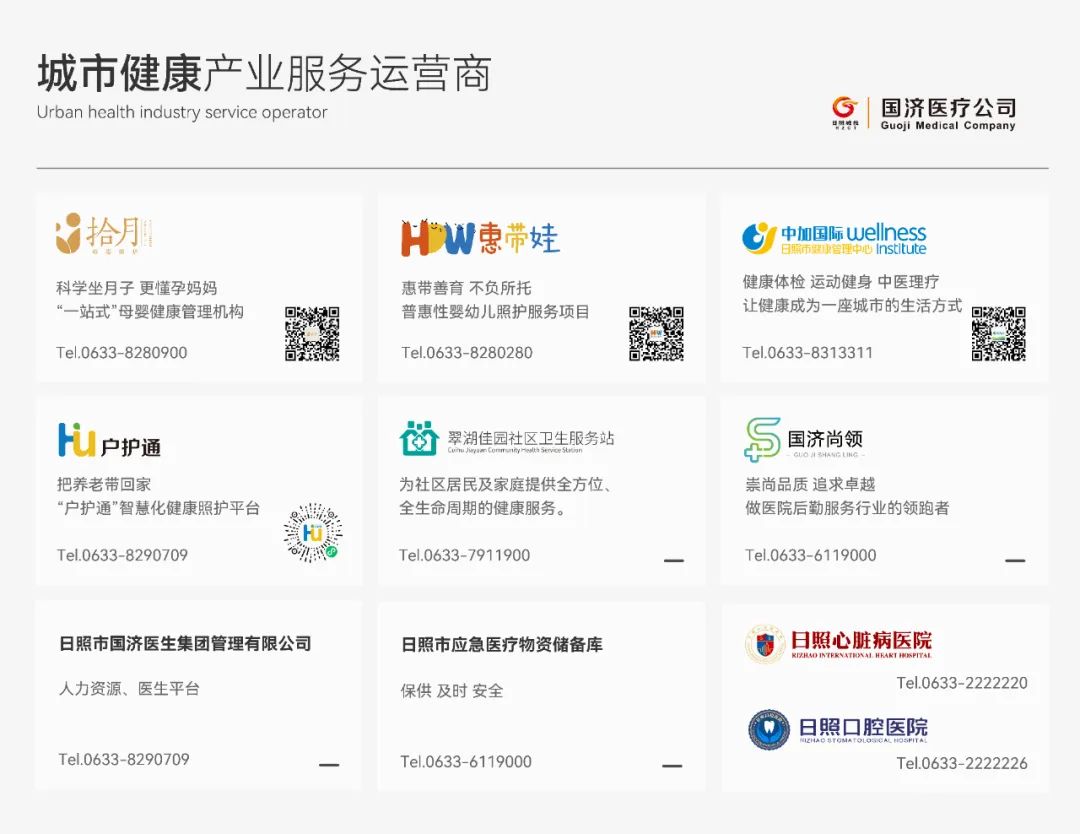Click the 普惠性婴幼儿照护服务项目 line

coord(495,312)
